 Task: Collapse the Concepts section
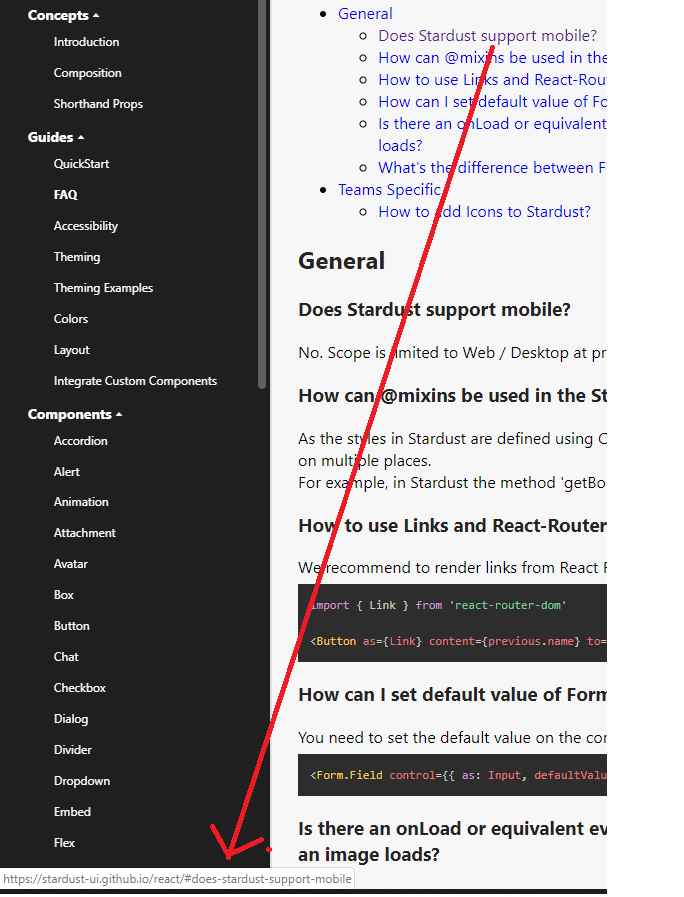(63, 15)
